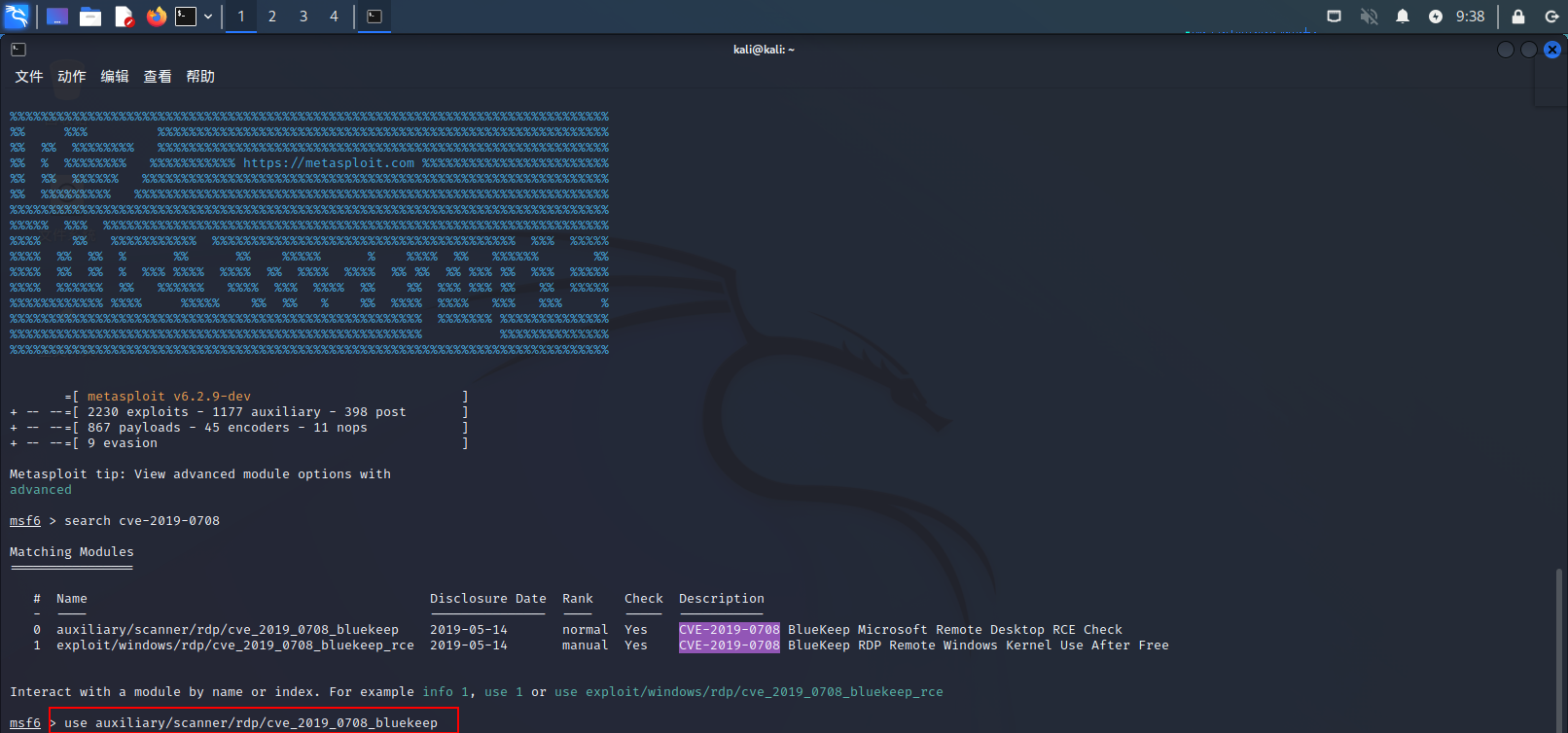
Task: Click the green 'use 1' hint
Action: 504,692
